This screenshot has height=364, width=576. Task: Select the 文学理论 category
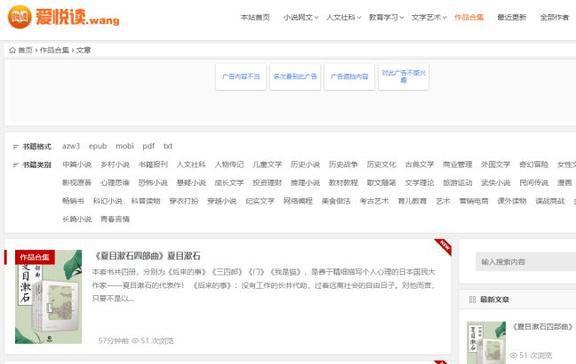click(x=420, y=183)
